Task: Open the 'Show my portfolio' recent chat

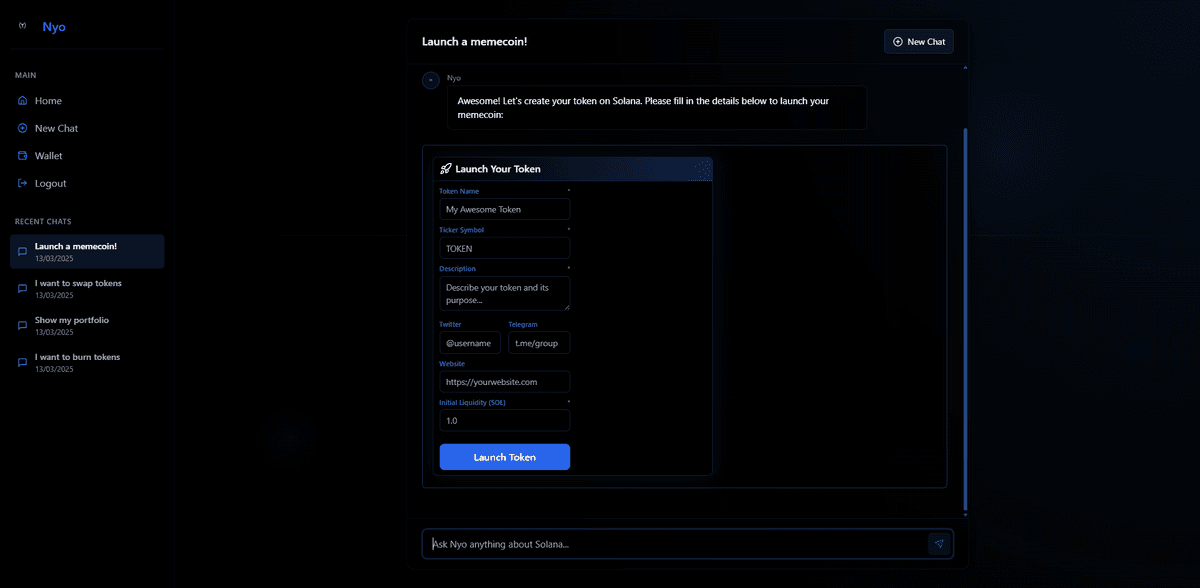Action: pyautogui.click(x=87, y=326)
